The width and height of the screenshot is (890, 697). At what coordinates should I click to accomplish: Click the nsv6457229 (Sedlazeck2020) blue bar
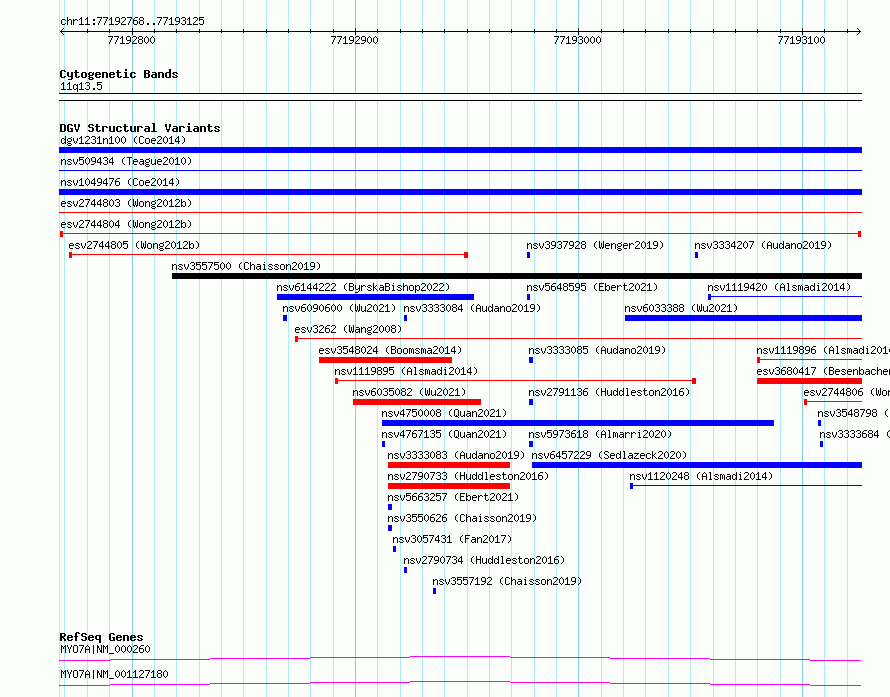(696, 465)
